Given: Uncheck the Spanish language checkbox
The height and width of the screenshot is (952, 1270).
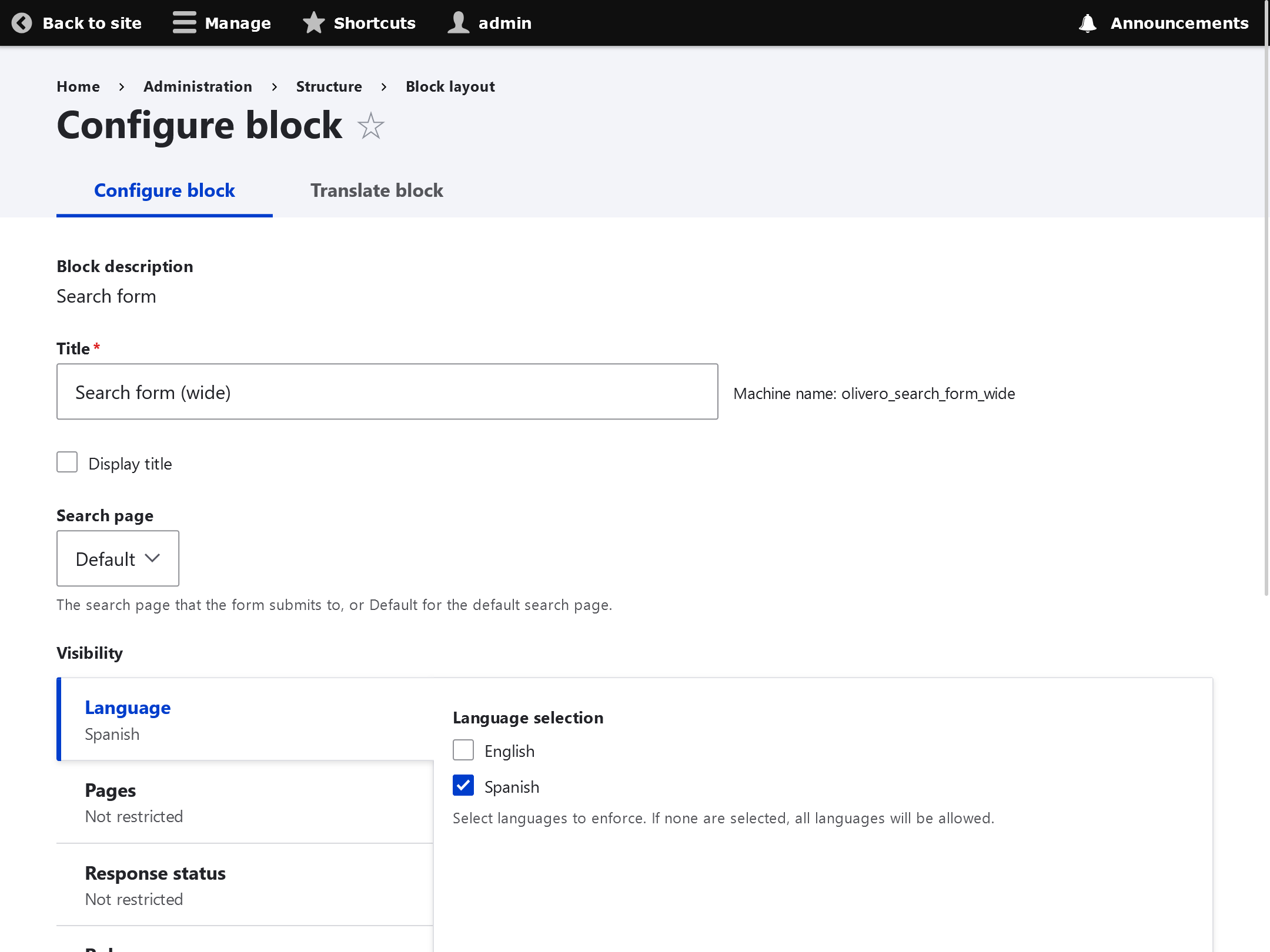Looking at the screenshot, I should (463, 785).
